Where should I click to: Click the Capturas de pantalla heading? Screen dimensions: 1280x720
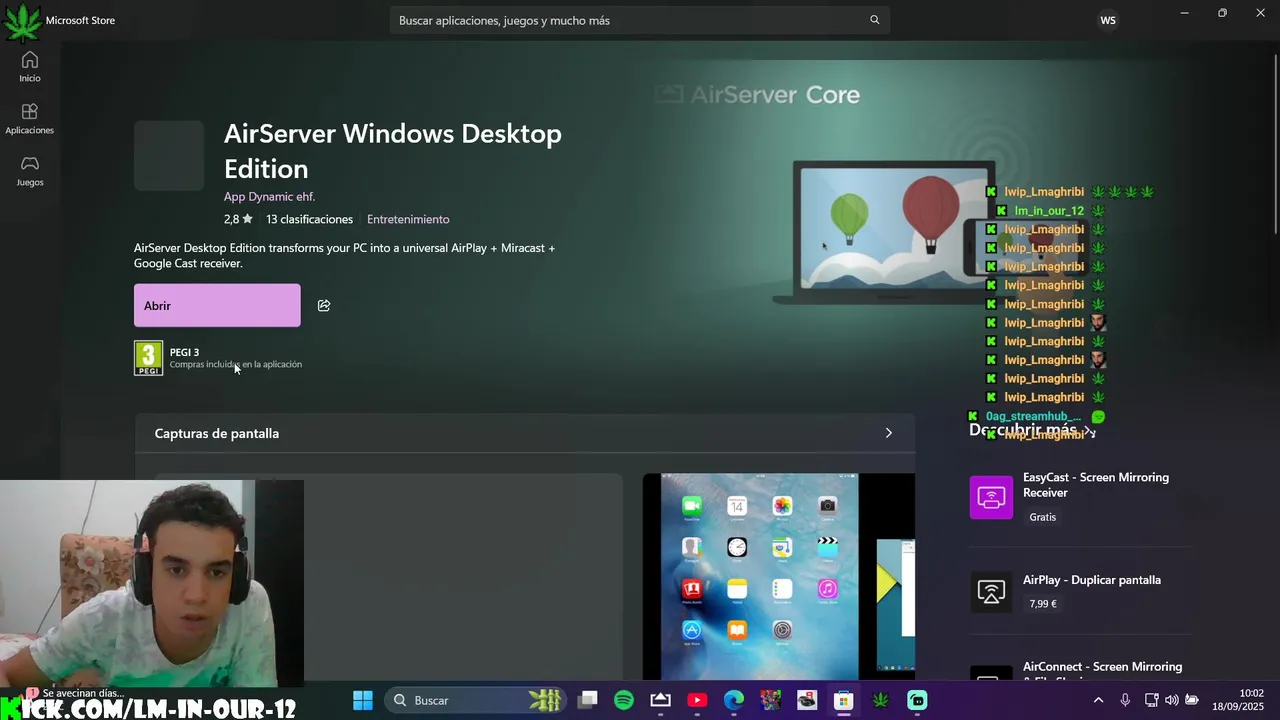[217, 433]
